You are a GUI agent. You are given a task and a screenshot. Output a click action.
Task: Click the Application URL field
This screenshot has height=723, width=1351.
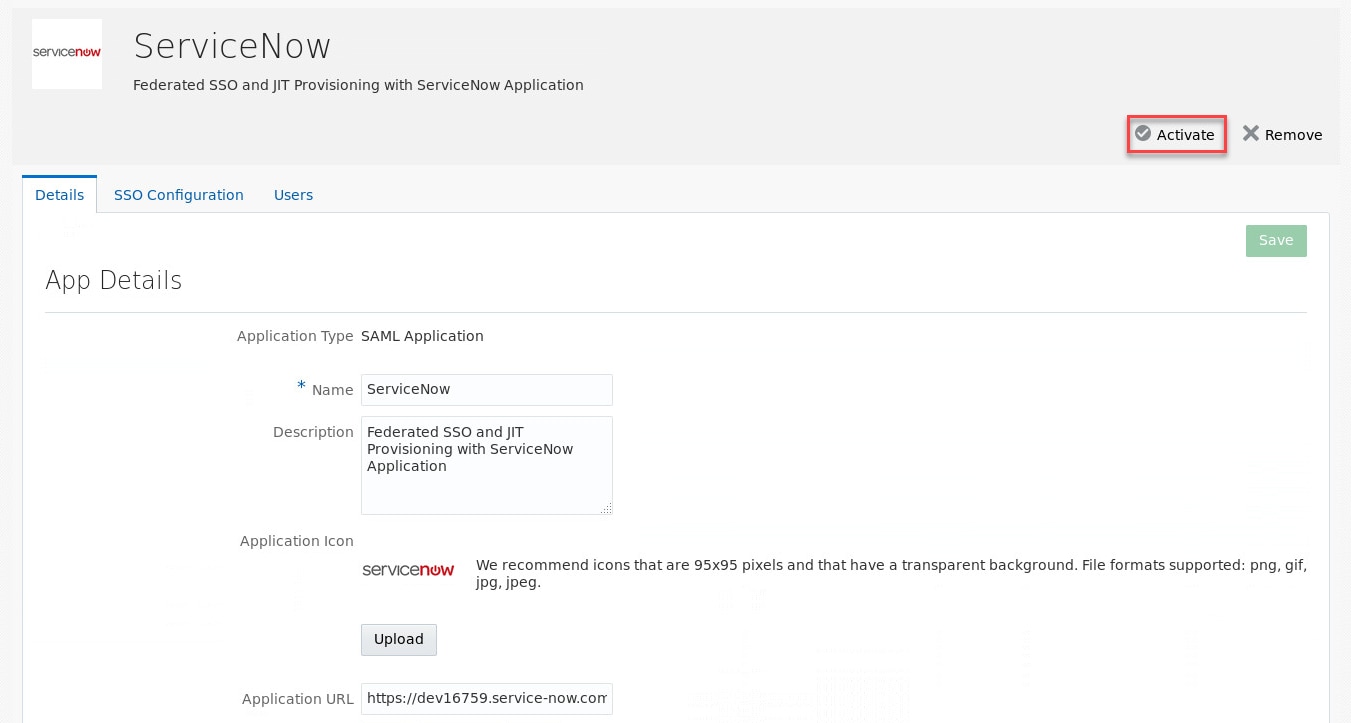click(486, 699)
